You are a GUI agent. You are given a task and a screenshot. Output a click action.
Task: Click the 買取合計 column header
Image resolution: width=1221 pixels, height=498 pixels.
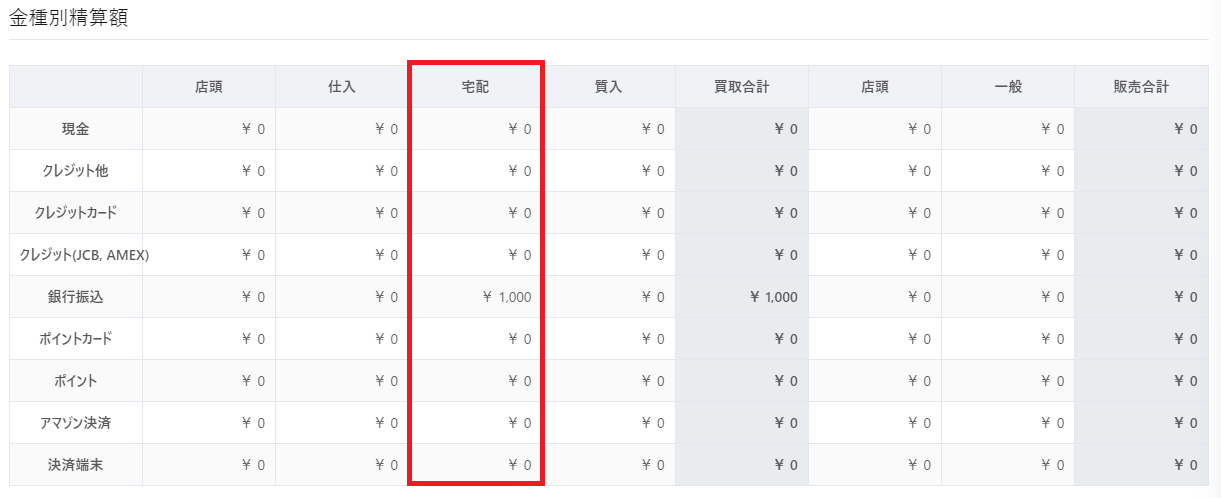[741, 87]
